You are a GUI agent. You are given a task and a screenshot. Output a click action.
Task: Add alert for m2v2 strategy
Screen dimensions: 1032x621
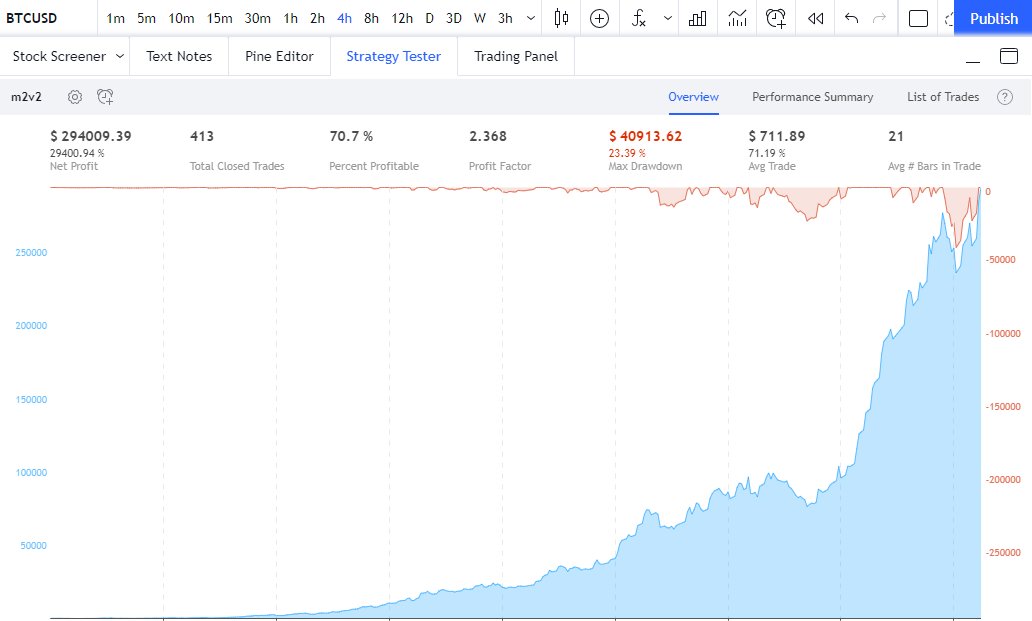[x=105, y=97]
